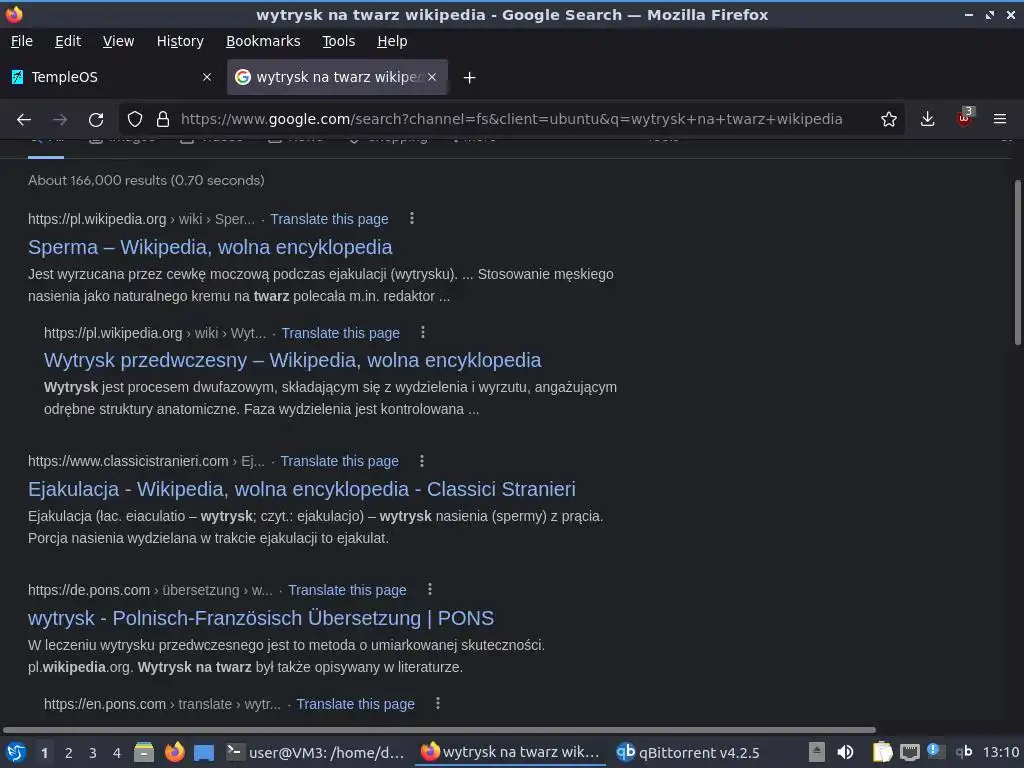Open Sperma – Wikipedia result link
Viewport: 1024px width, 768px height.
pyautogui.click(x=210, y=248)
